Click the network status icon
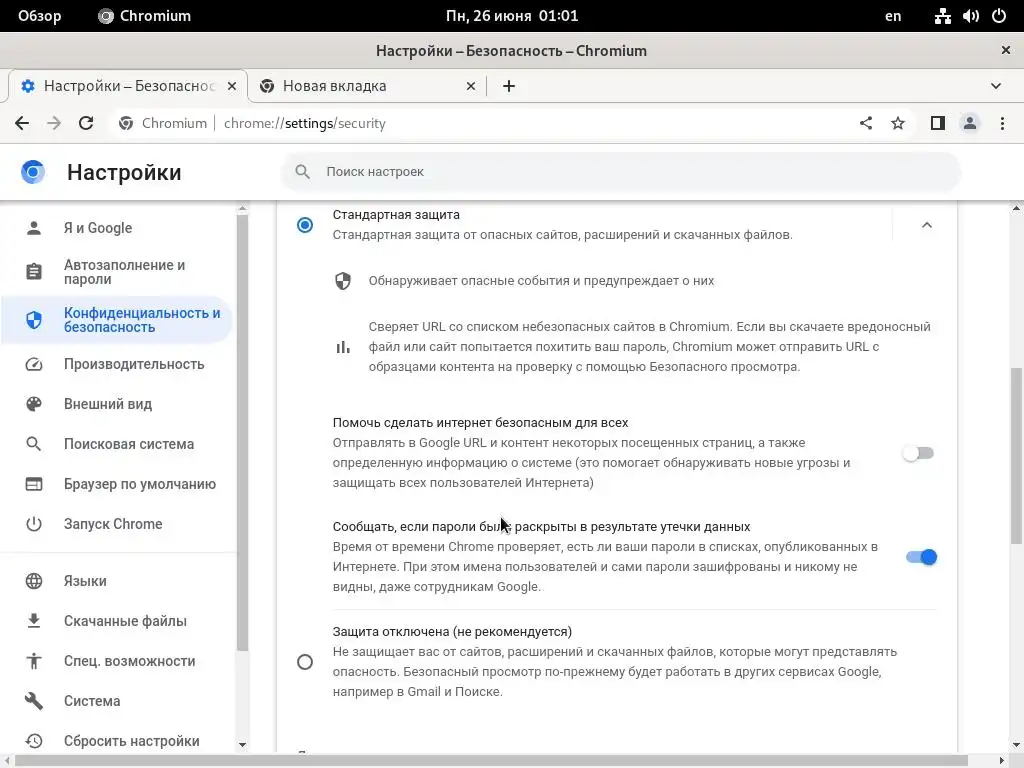Screen dimensions: 1024x768 [942, 16]
